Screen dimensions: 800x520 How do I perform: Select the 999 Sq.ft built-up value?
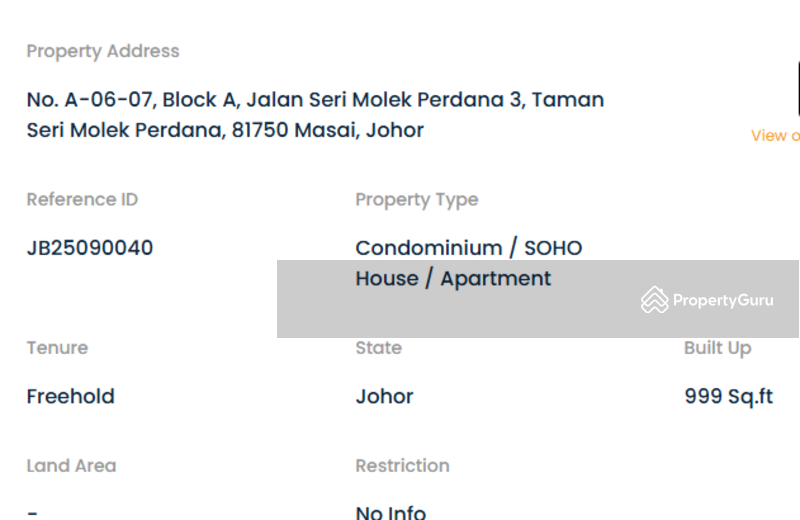click(729, 397)
